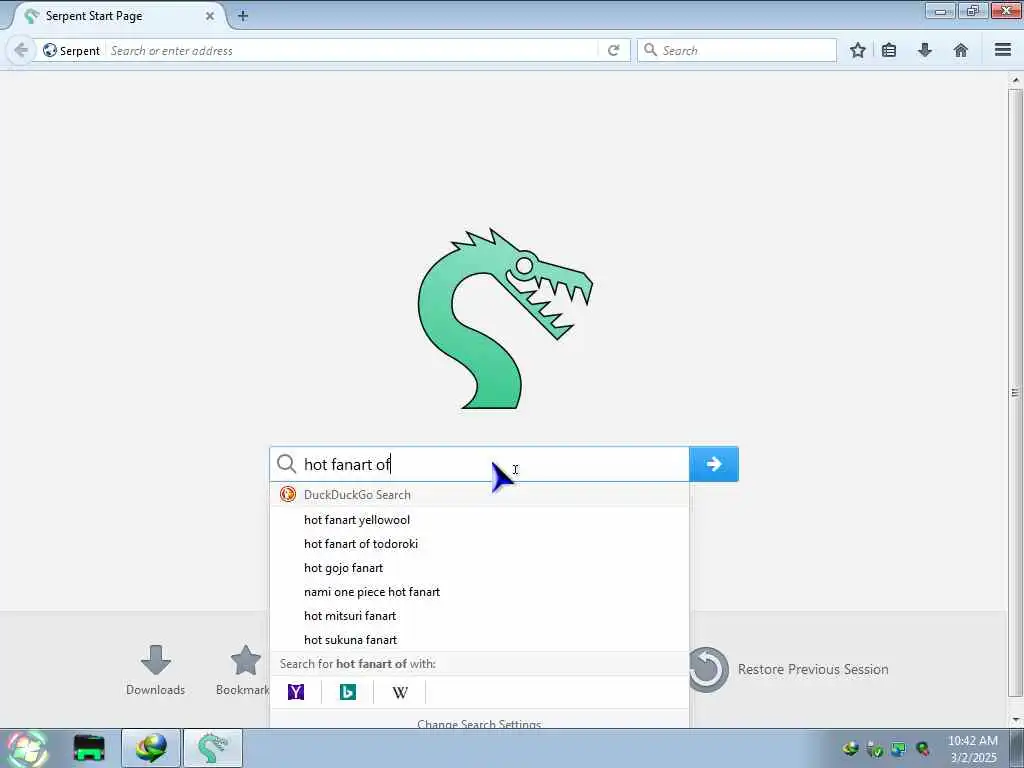
Task: Click the magnifier icon in start page search
Action: [x=286, y=464]
